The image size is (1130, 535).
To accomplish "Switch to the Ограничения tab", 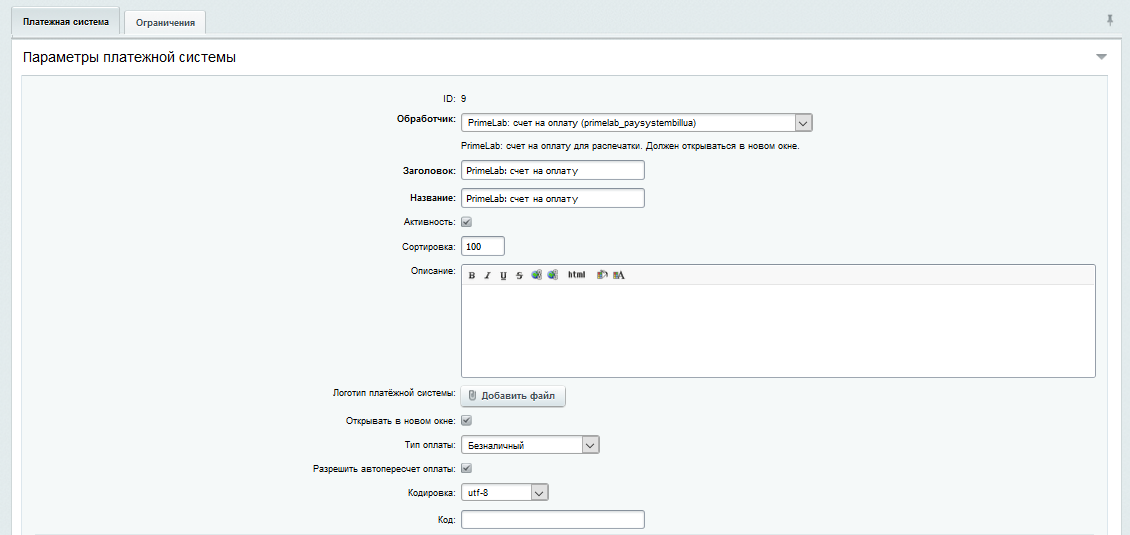I will point(166,22).
